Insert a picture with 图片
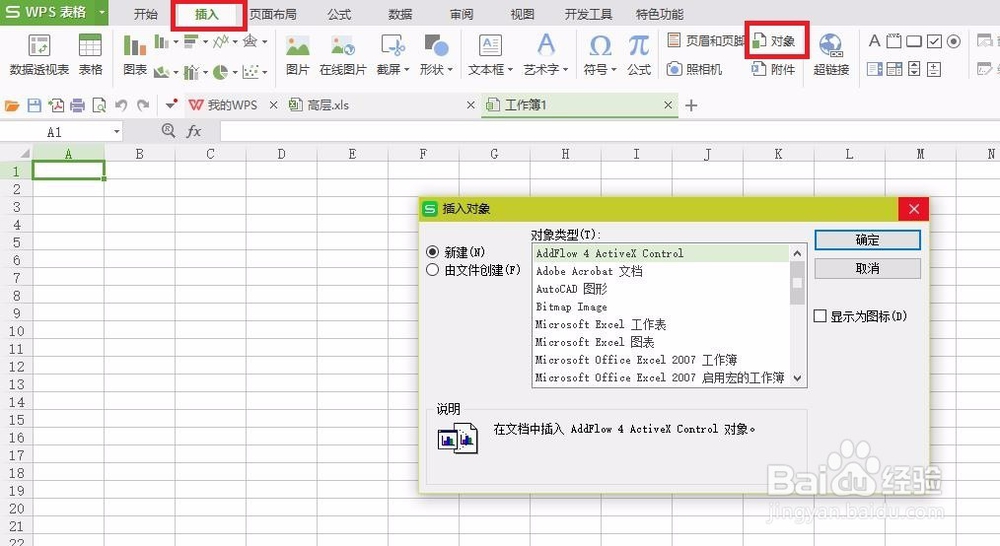1000x546 pixels. click(297, 55)
